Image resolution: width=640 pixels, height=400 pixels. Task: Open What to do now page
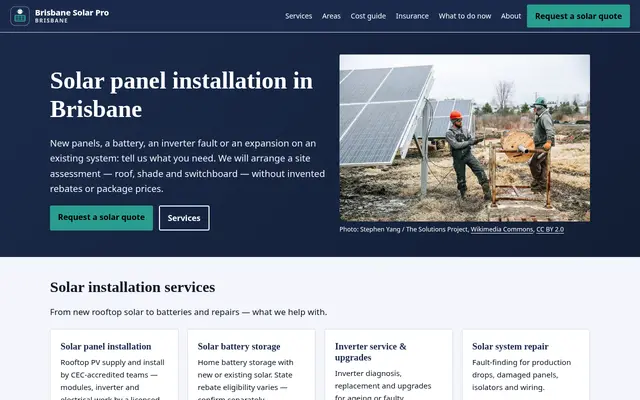464,16
